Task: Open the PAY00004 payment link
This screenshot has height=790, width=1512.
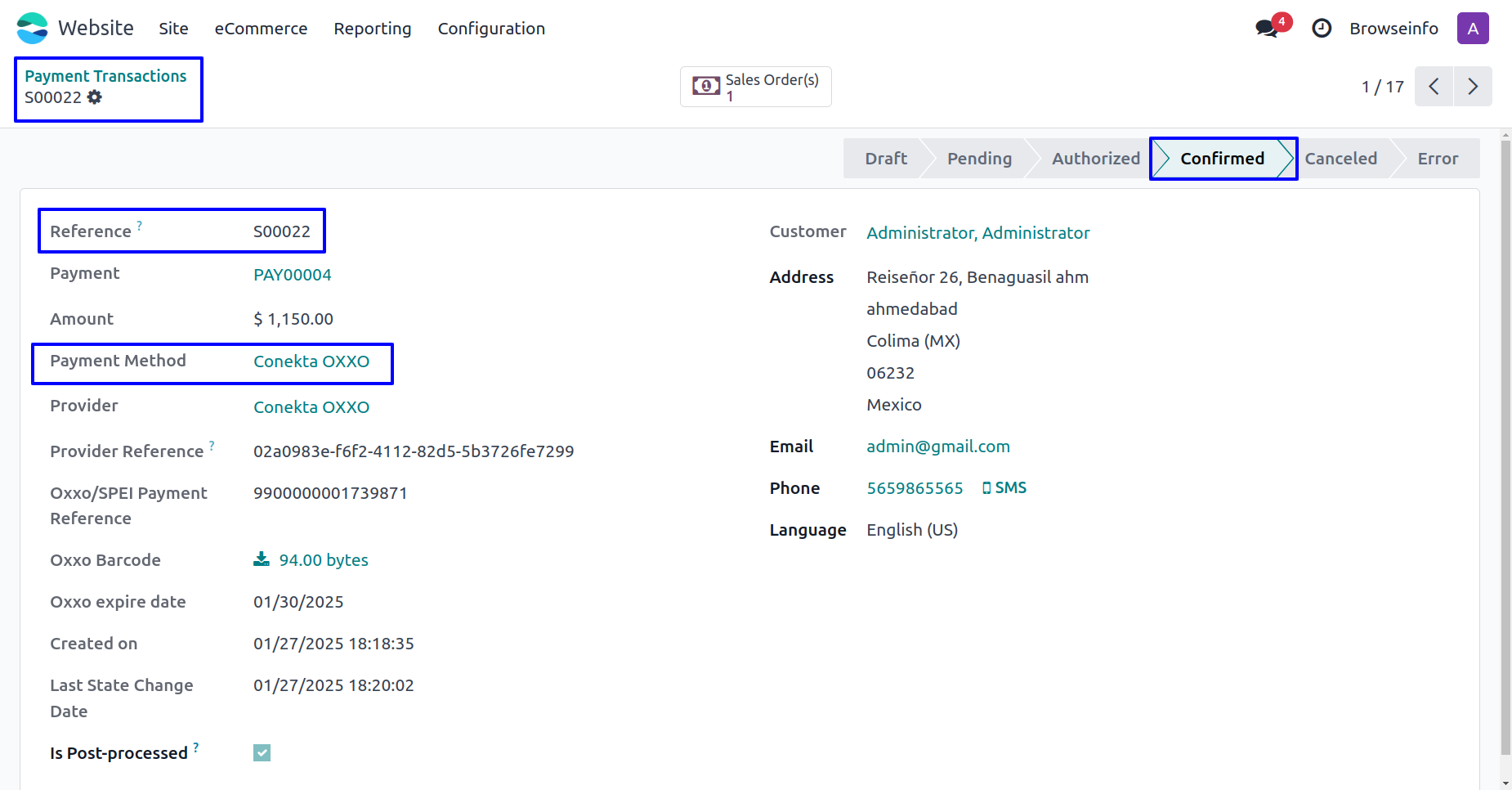Action: click(292, 275)
